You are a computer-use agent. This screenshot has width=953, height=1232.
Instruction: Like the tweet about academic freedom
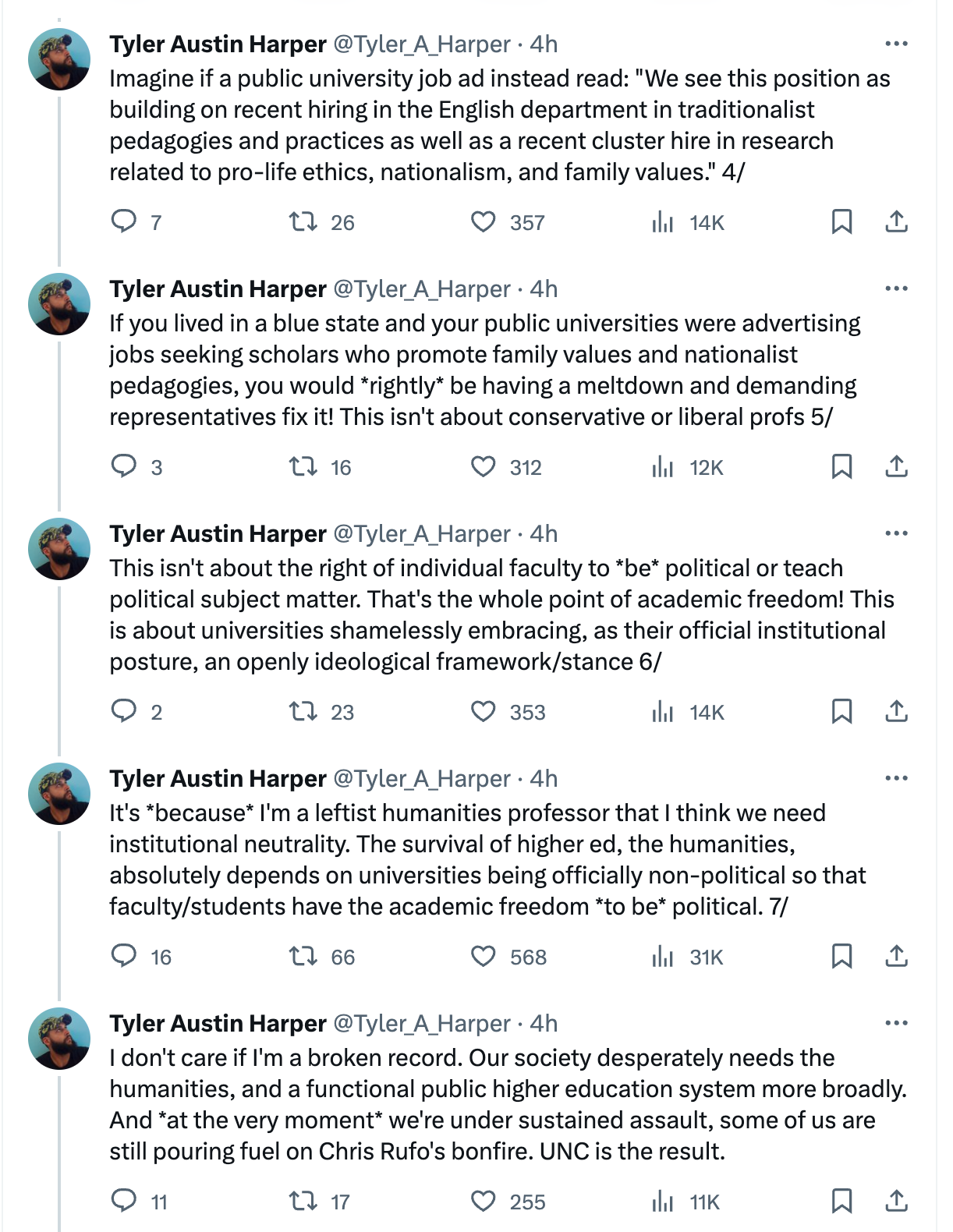point(484,711)
